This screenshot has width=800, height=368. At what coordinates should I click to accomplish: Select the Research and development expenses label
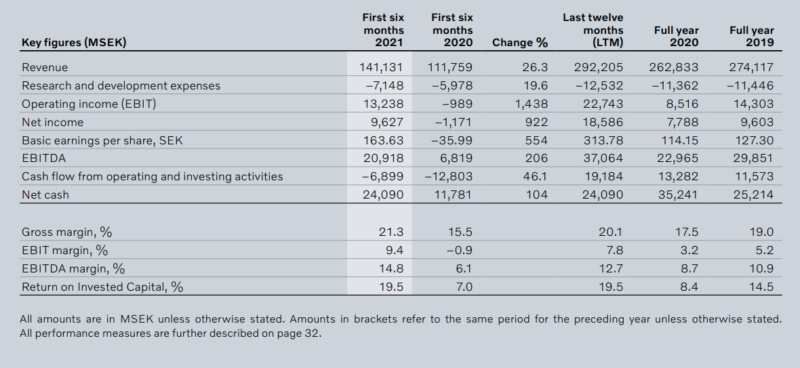[x=121, y=86]
